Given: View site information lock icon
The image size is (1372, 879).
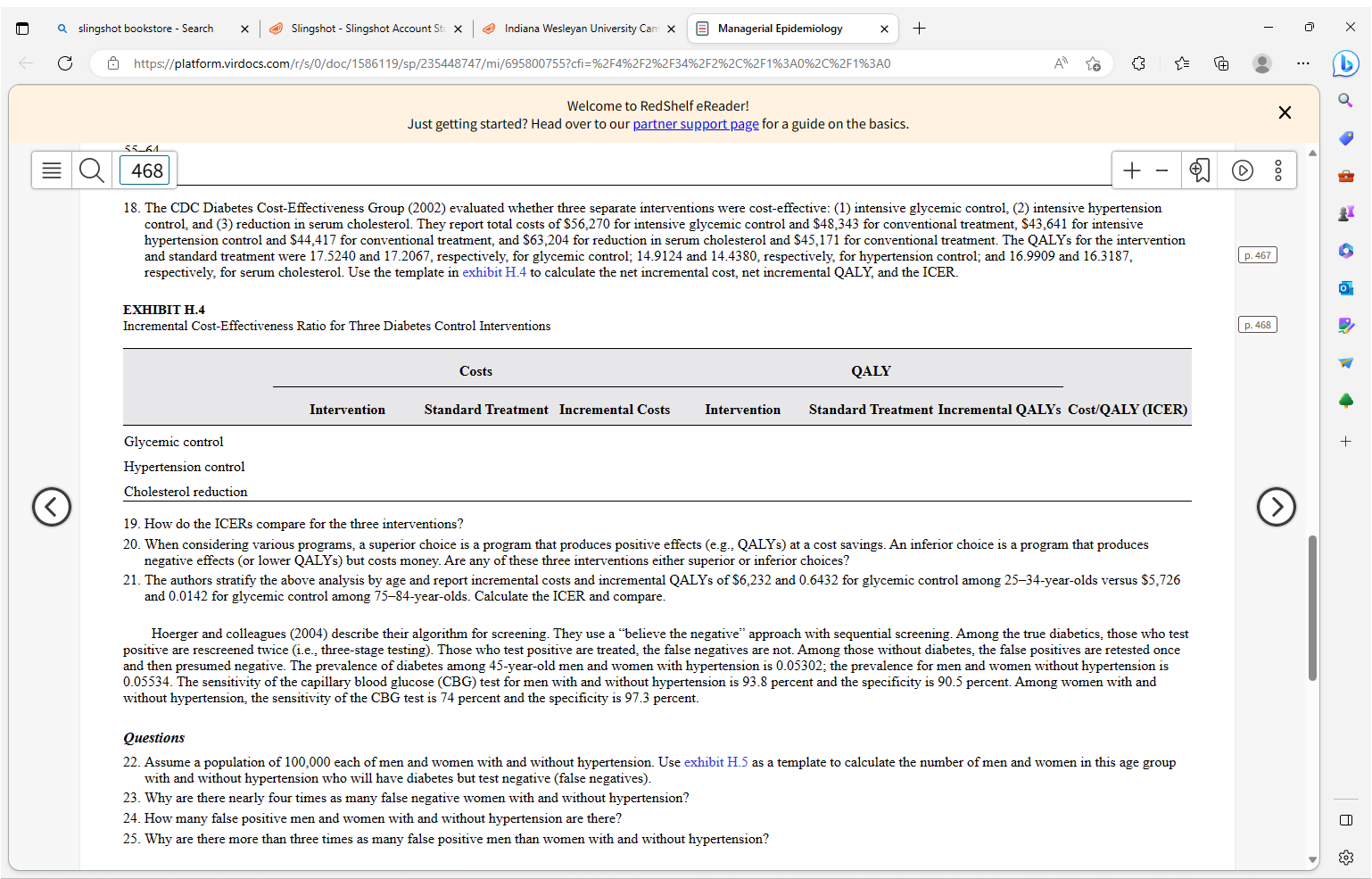Looking at the screenshot, I should point(113,63).
